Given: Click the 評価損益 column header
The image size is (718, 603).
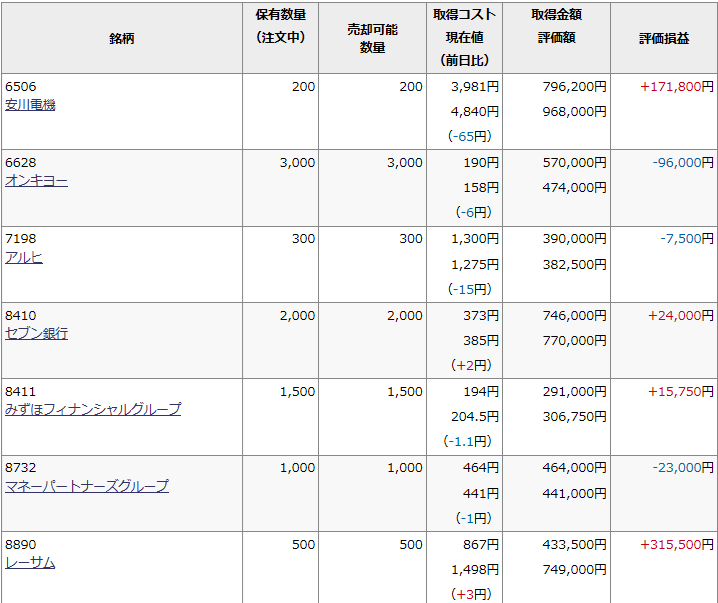Looking at the screenshot, I should 664,38.
